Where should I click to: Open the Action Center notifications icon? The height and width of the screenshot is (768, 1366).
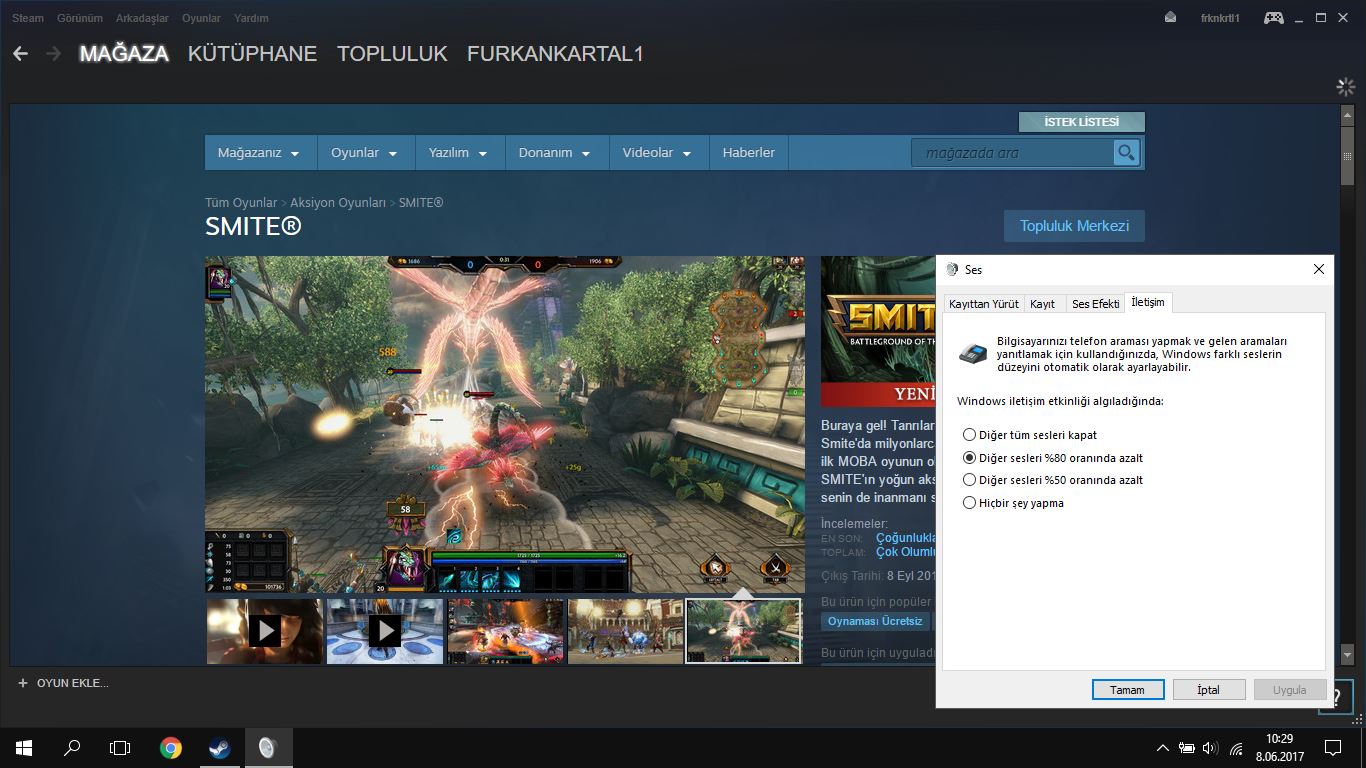pos(1333,747)
